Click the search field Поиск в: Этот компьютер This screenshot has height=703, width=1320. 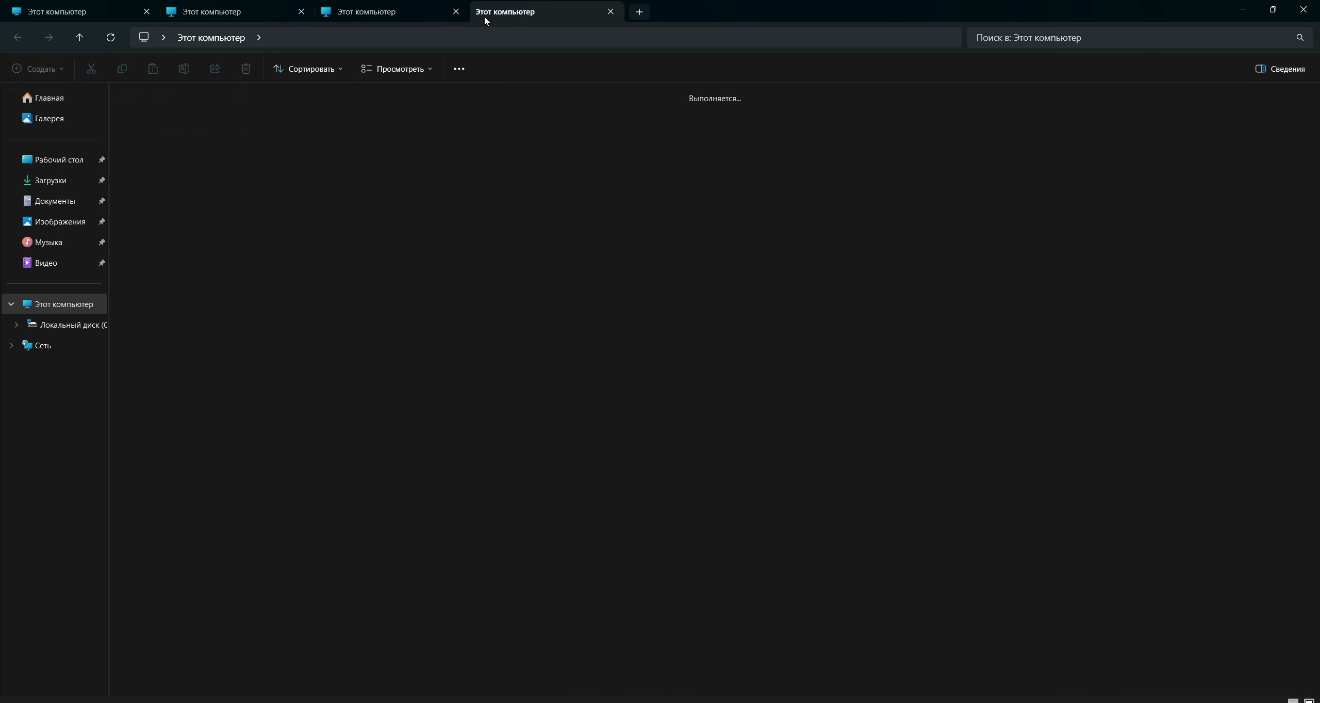point(1130,37)
